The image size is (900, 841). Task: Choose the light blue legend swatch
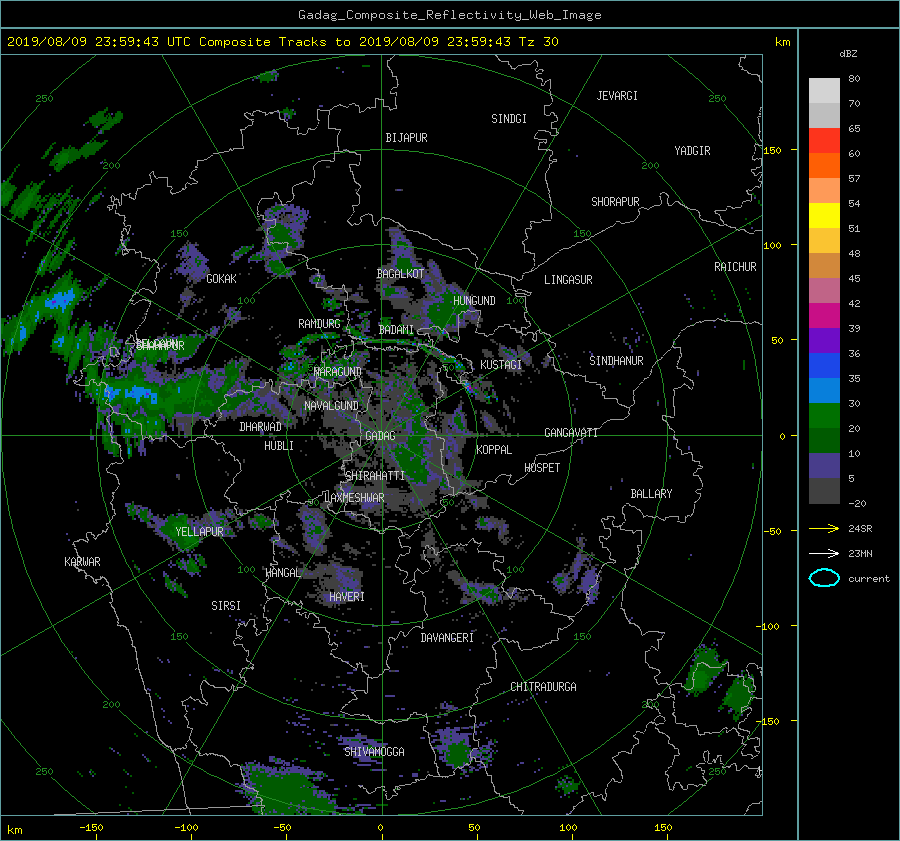click(x=824, y=390)
